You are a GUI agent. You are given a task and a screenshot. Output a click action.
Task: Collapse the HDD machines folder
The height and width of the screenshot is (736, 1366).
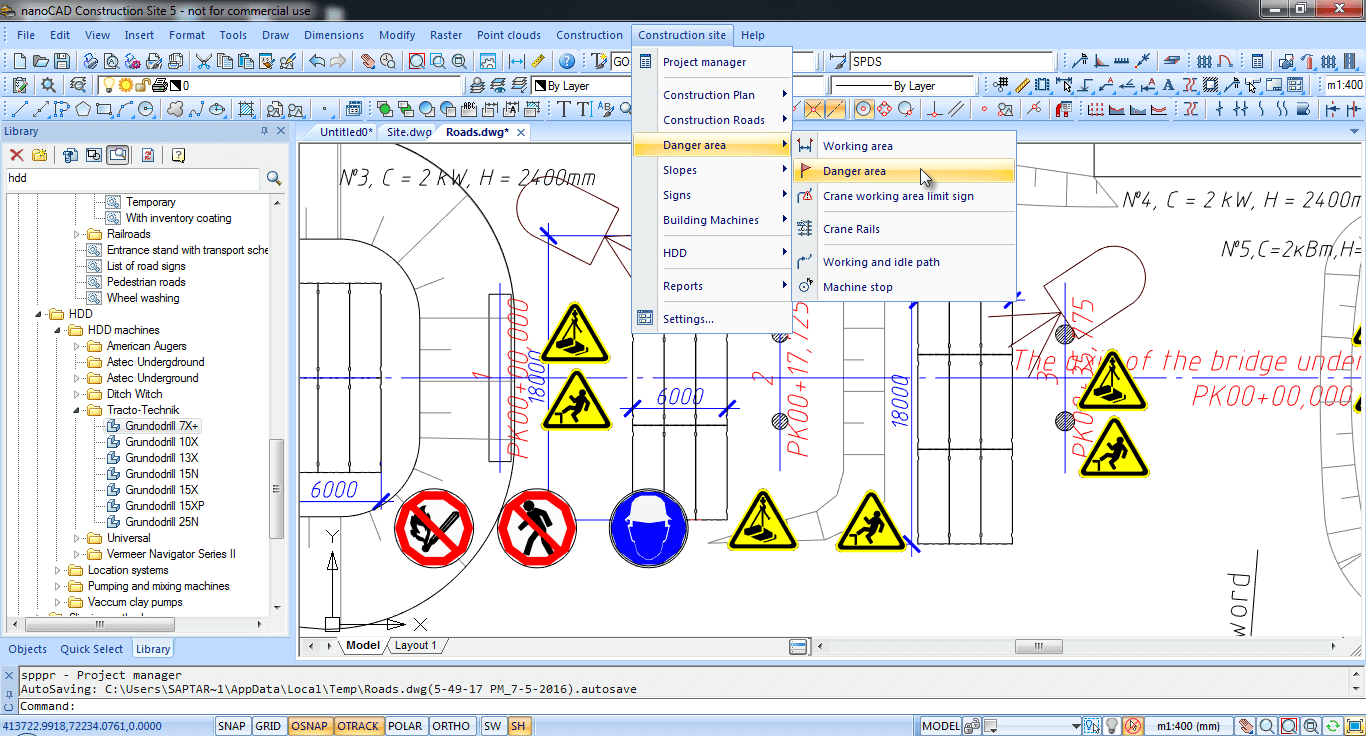pyautogui.click(x=58, y=330)
